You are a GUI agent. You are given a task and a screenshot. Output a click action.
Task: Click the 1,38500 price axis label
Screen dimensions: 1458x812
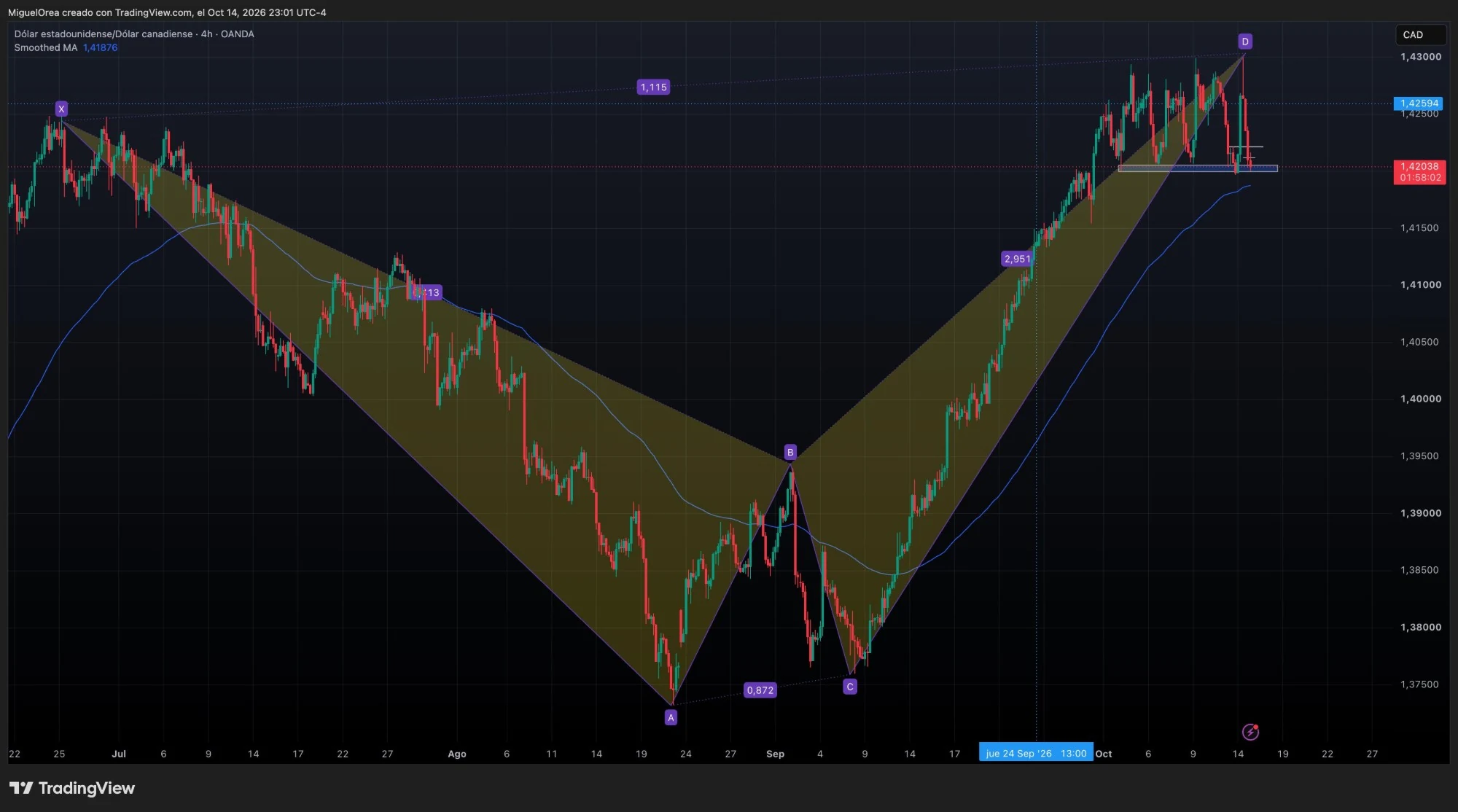[x=1419, y=570]
